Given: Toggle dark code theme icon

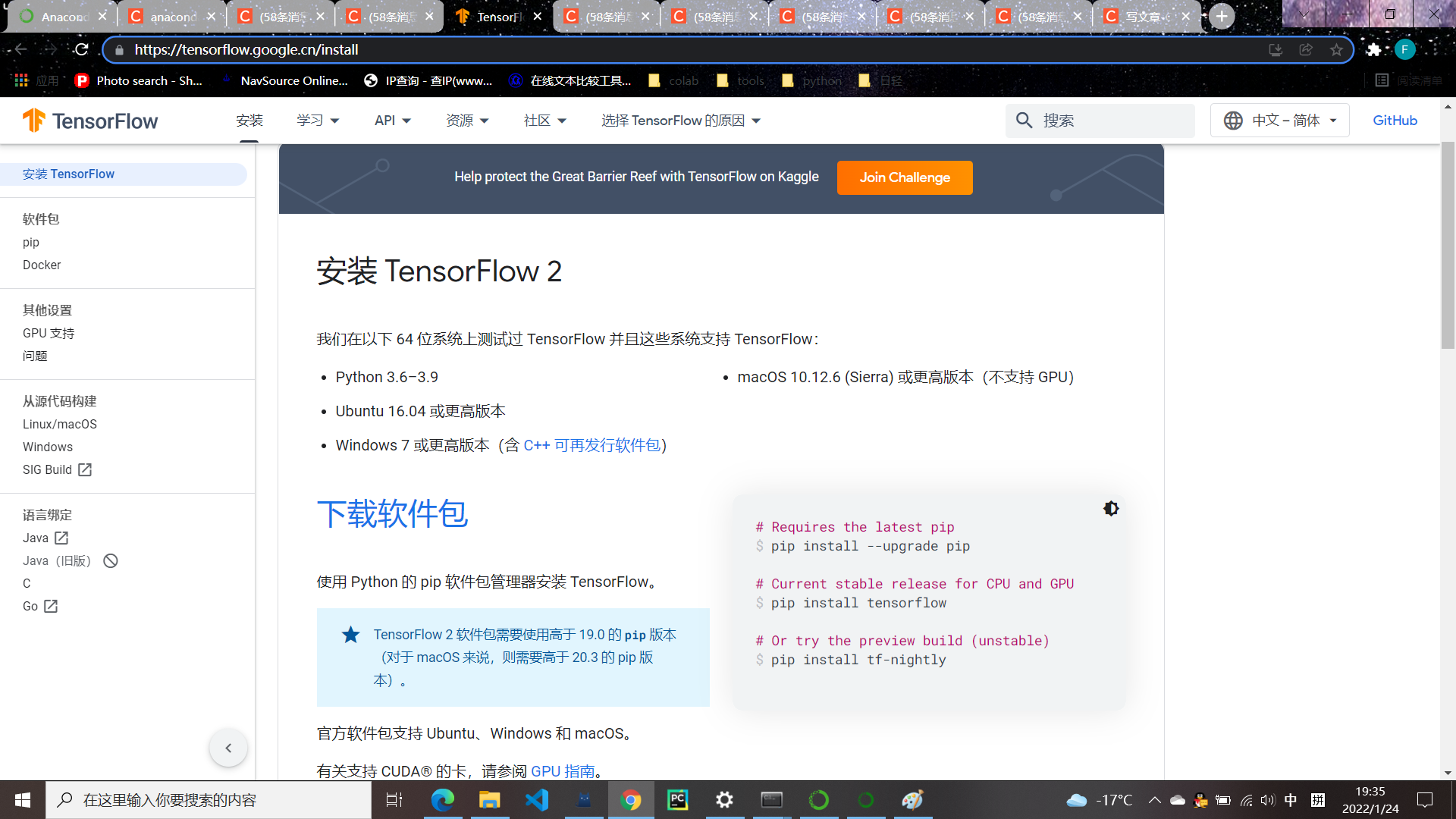Looking at the screenshot, I should click(1111, 509).
